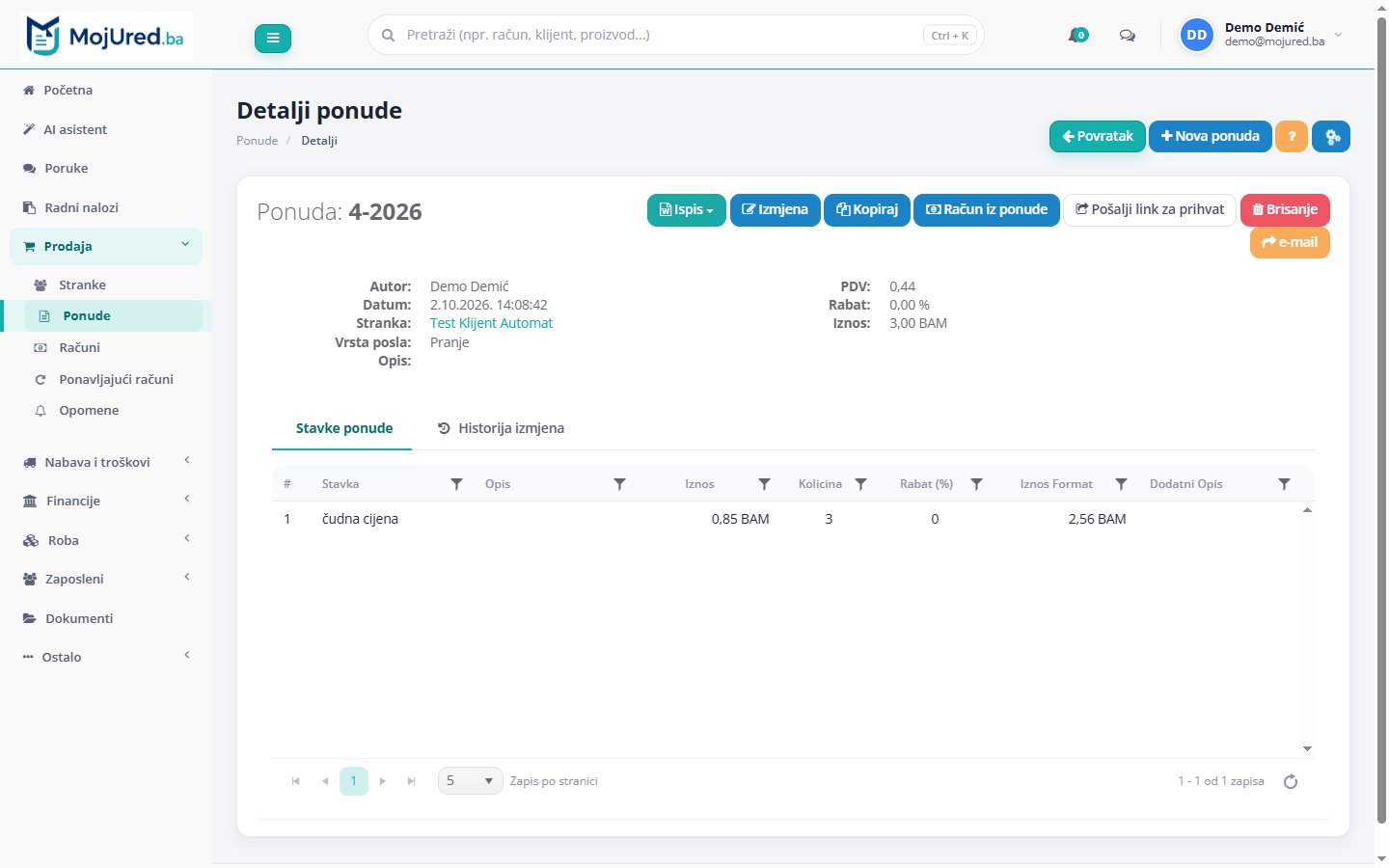Open the blue settings gears button
The width and height of the screenshot is (1389, 868).
tap(1332, 136)
